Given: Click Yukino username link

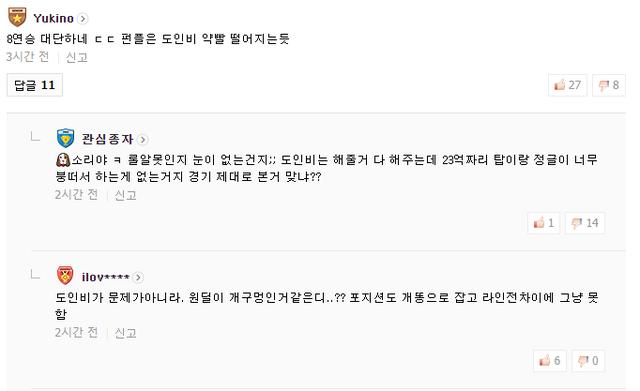Looking at the screenshot, I should coord(53,18).
